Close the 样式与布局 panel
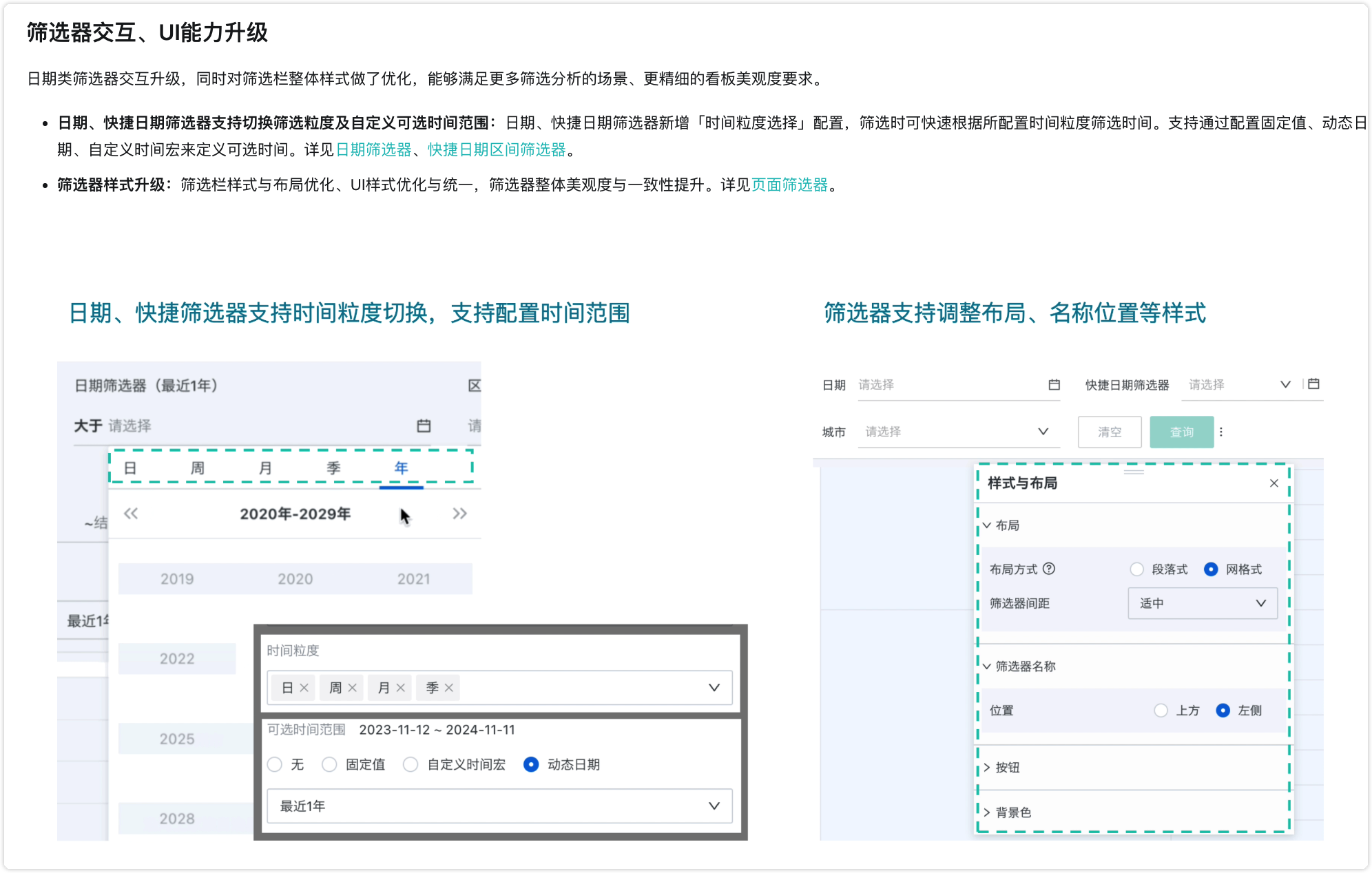 pyautogui.click(x=1273, y=483)
